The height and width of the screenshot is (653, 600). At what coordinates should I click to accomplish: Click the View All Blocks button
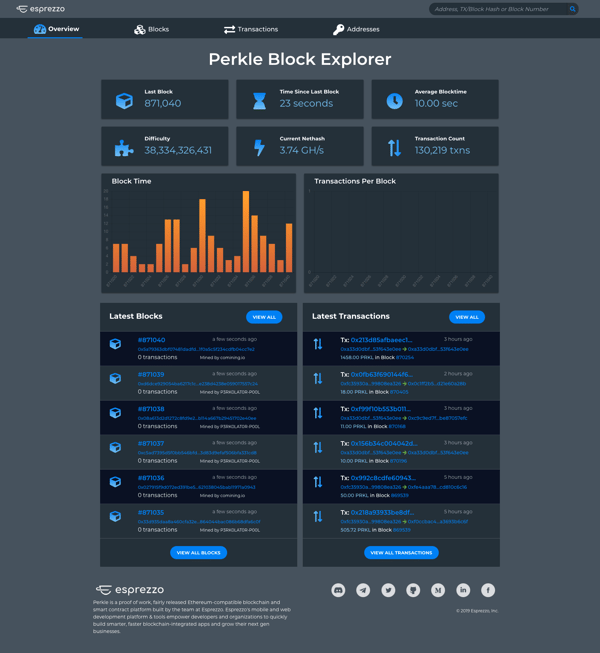pyautogui.click(x=199, y=553)
